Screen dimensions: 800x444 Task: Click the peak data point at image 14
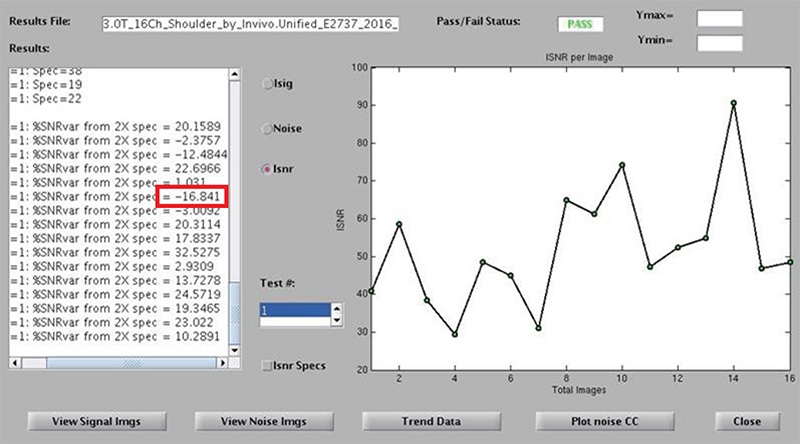734,103
